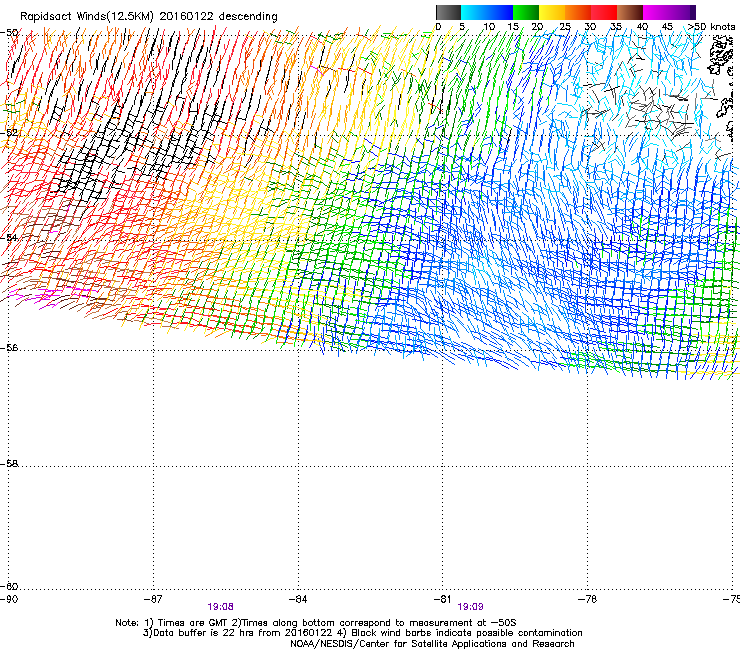Click the purple '19:08' time stamp
Image resolution: width=740 pixels, height=650 pixels.
[x=220, y=607]
